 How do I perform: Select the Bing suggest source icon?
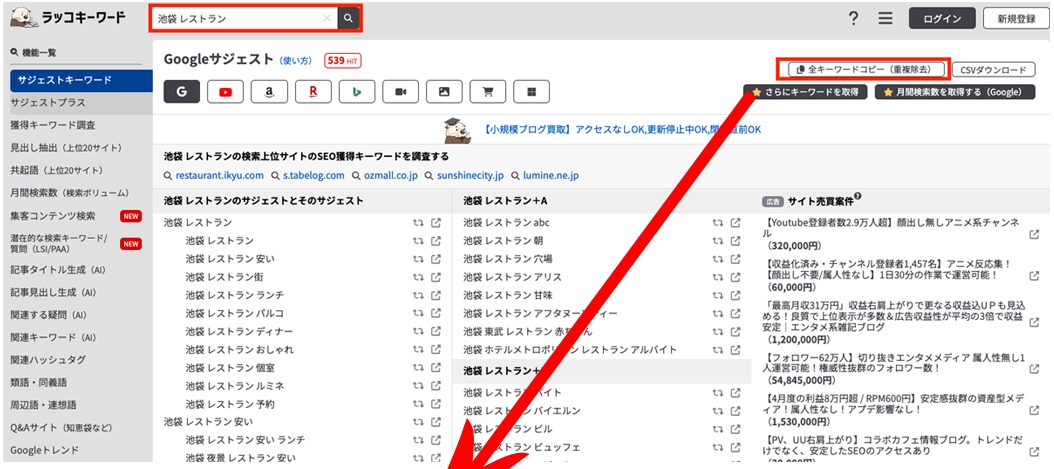tap(356, 92)
